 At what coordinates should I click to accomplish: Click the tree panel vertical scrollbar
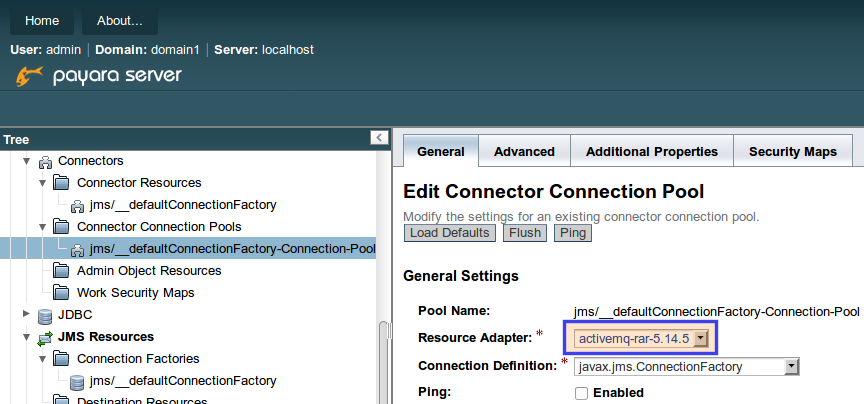382,360
